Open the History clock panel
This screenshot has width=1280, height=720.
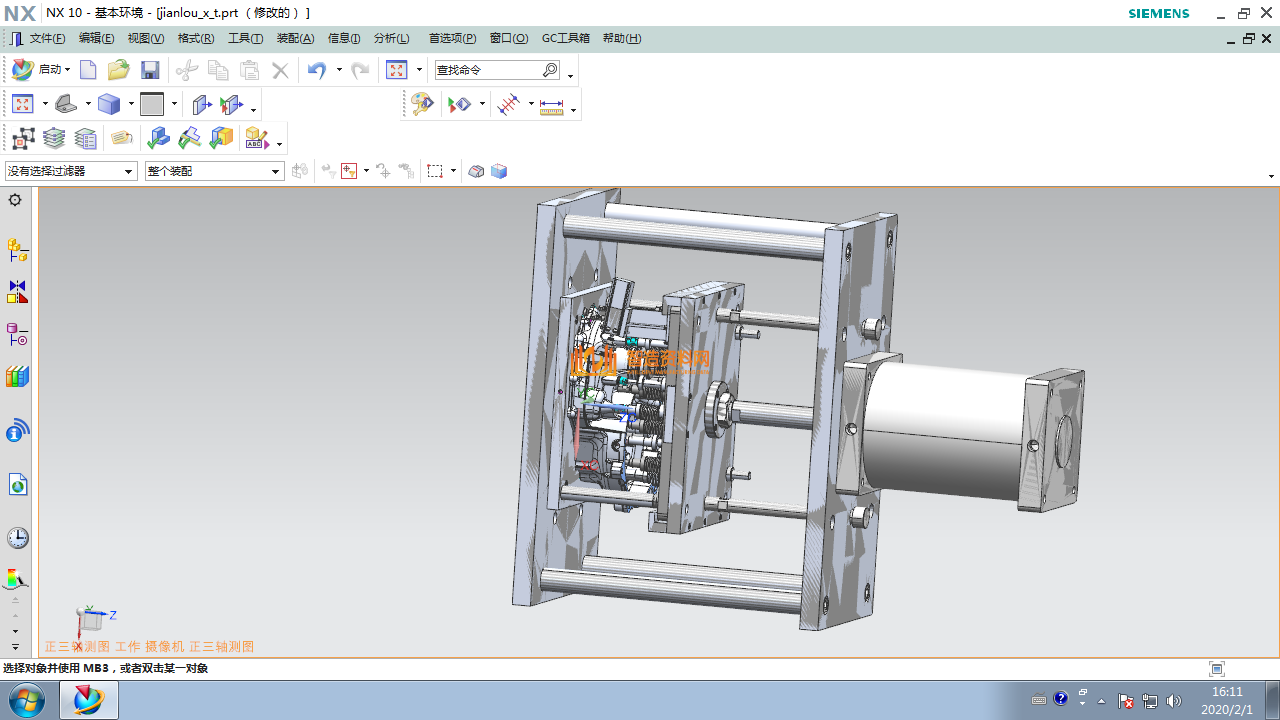pyautogui.click(x=17, y=538)
